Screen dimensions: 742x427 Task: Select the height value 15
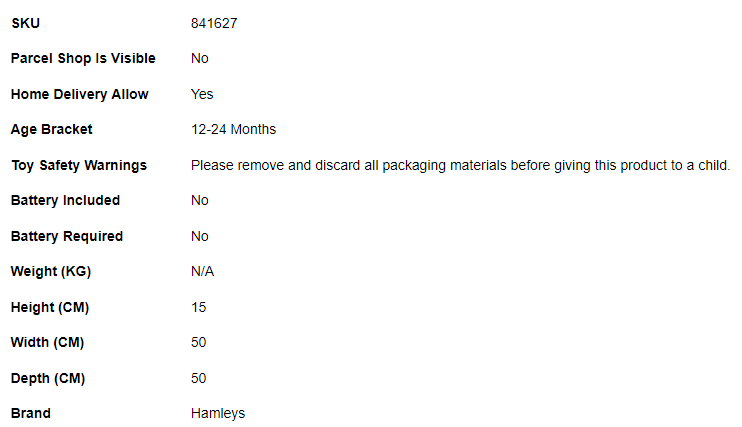click(x=198, y=307)
